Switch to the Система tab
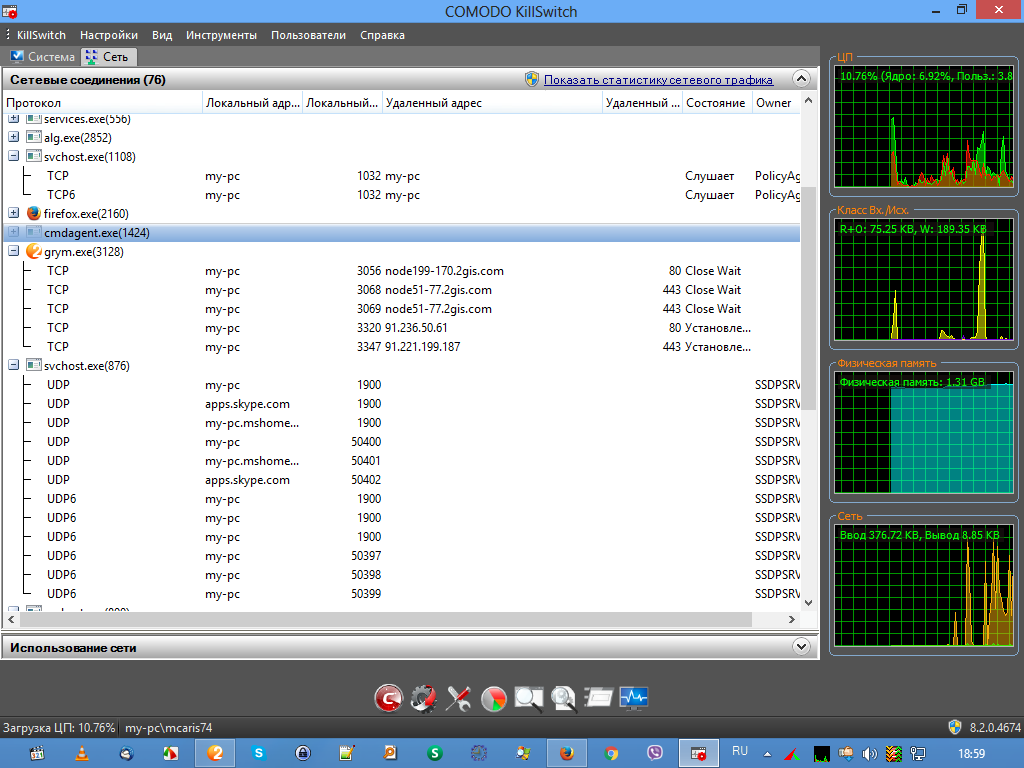The height and width of the screenshot is (768, 1024). pos(42,57)
